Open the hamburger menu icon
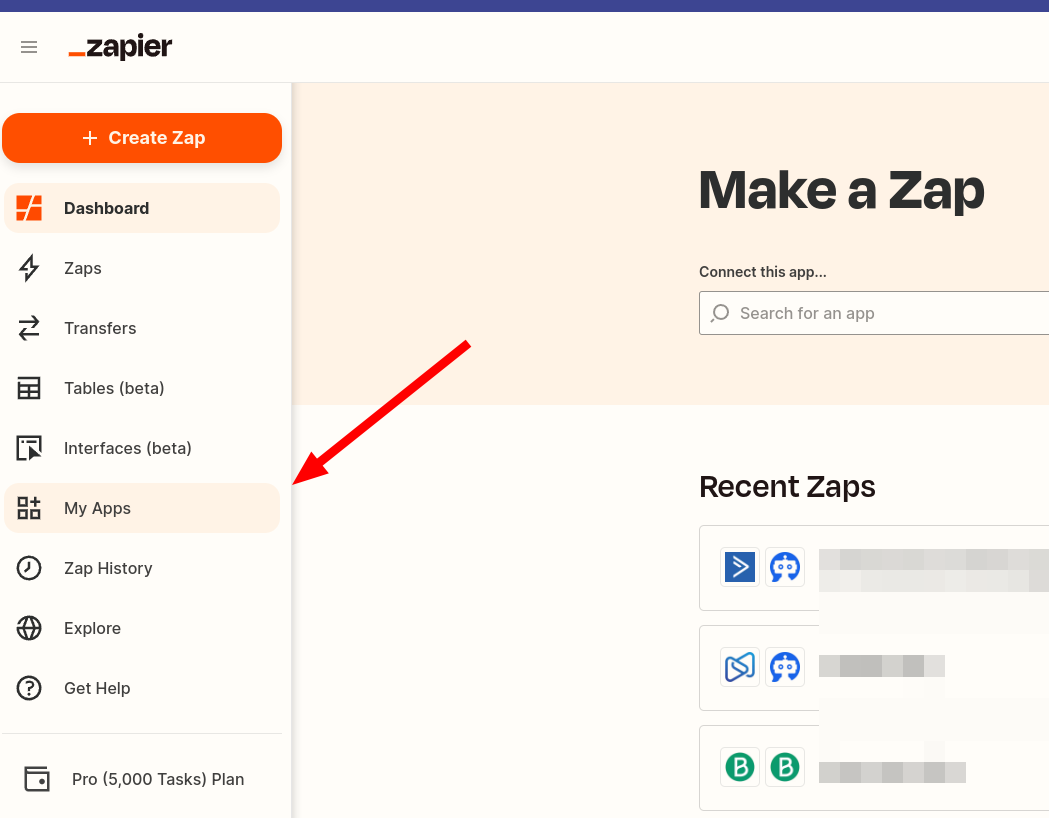Image resolution: width=1049 pixels, height=818 pixels. coord(29,47)
